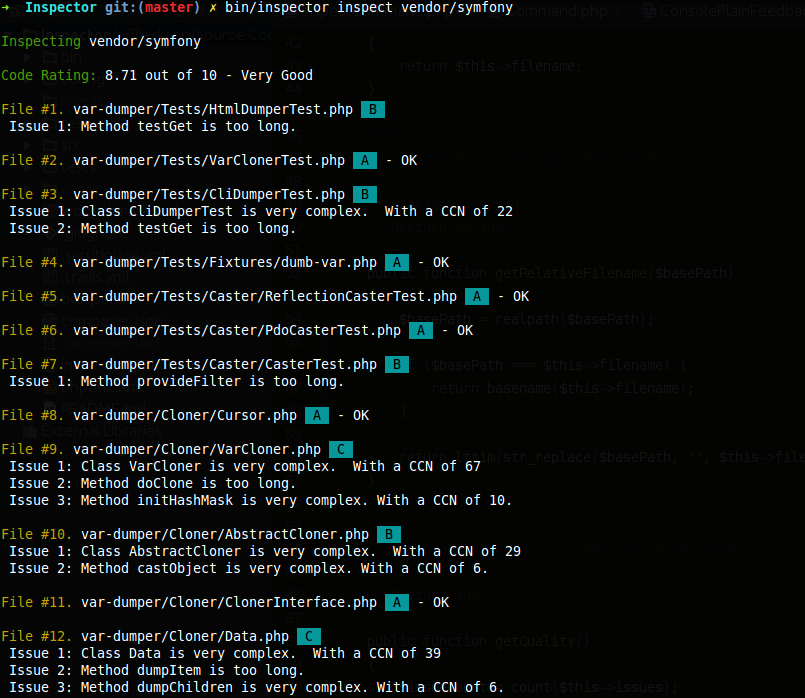This screenshot has height=698, width=805.
Task: Click the 'OK' status beside Cursor.php
Action: 360,415
